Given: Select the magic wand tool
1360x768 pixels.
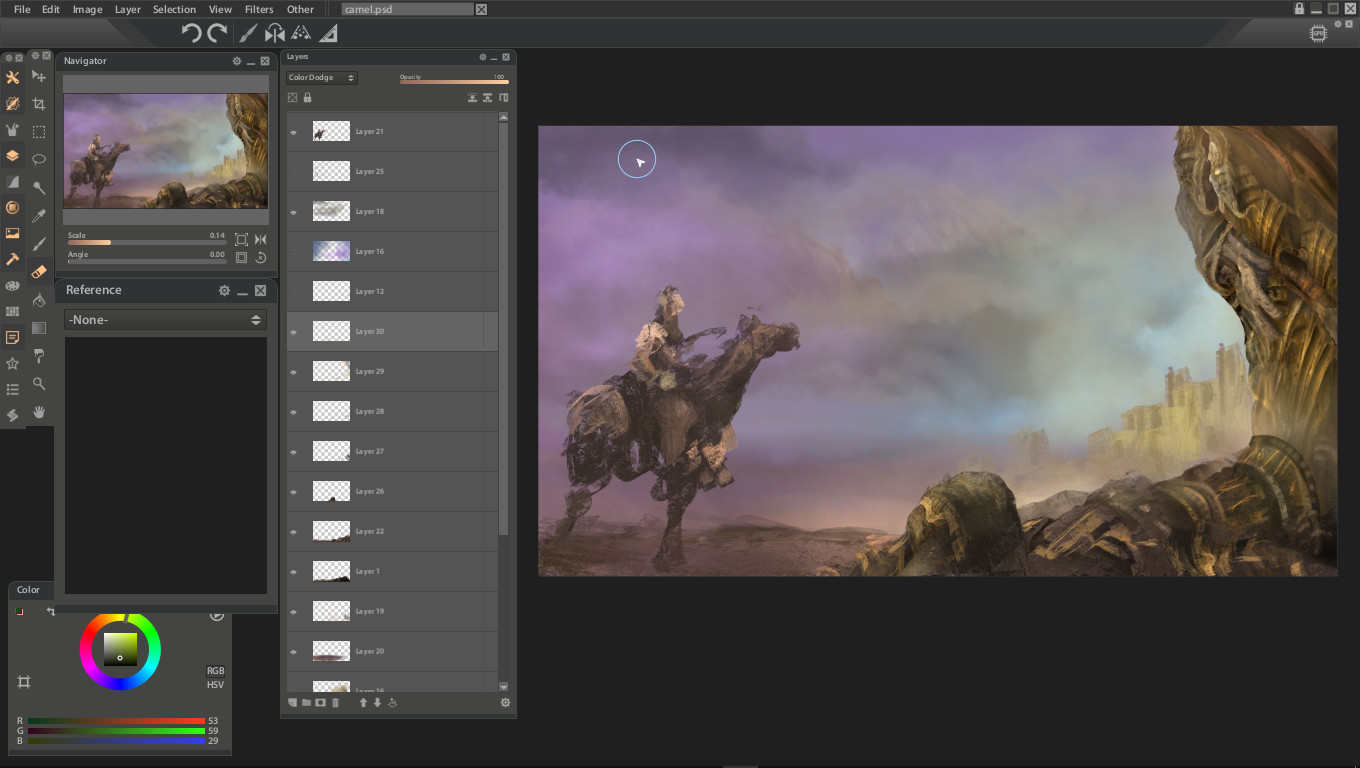Looking at the screenshot, I should coord(39,188).
